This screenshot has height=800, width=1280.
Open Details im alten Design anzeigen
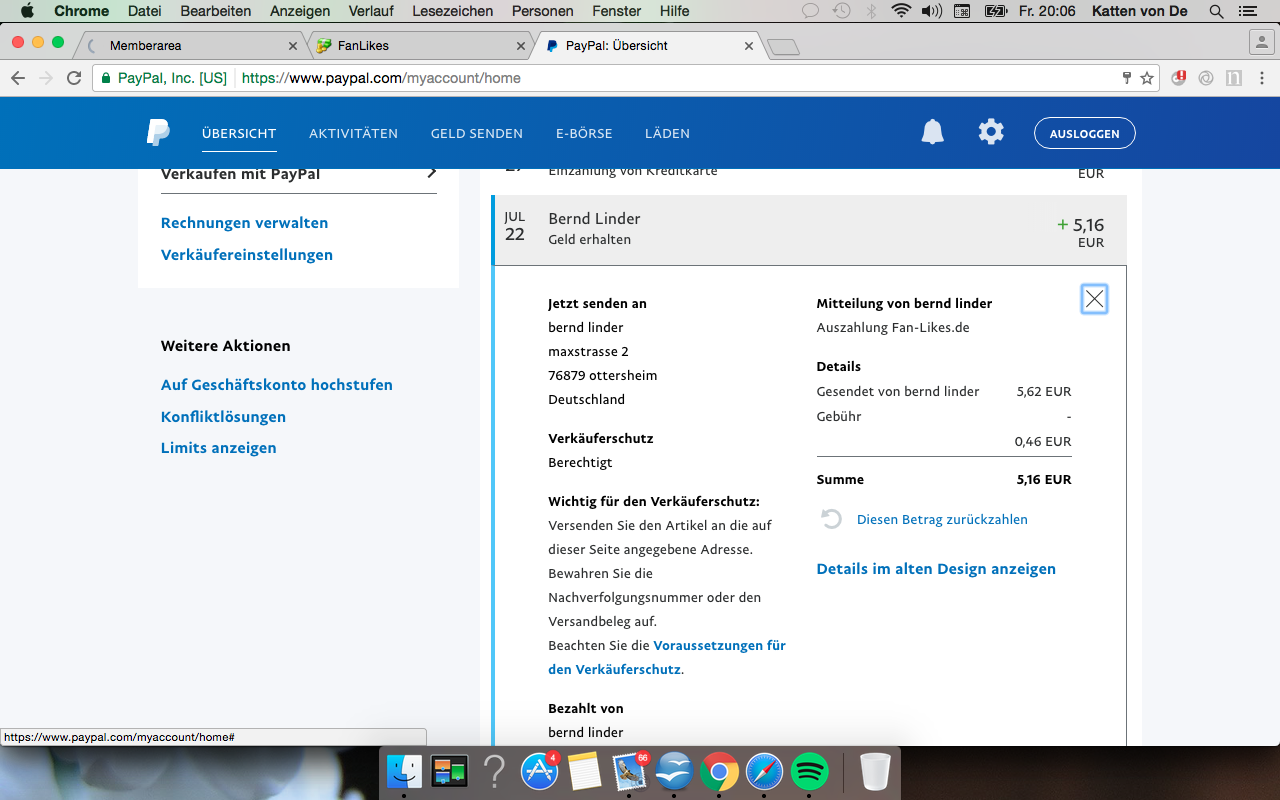(x=936, y=569)
